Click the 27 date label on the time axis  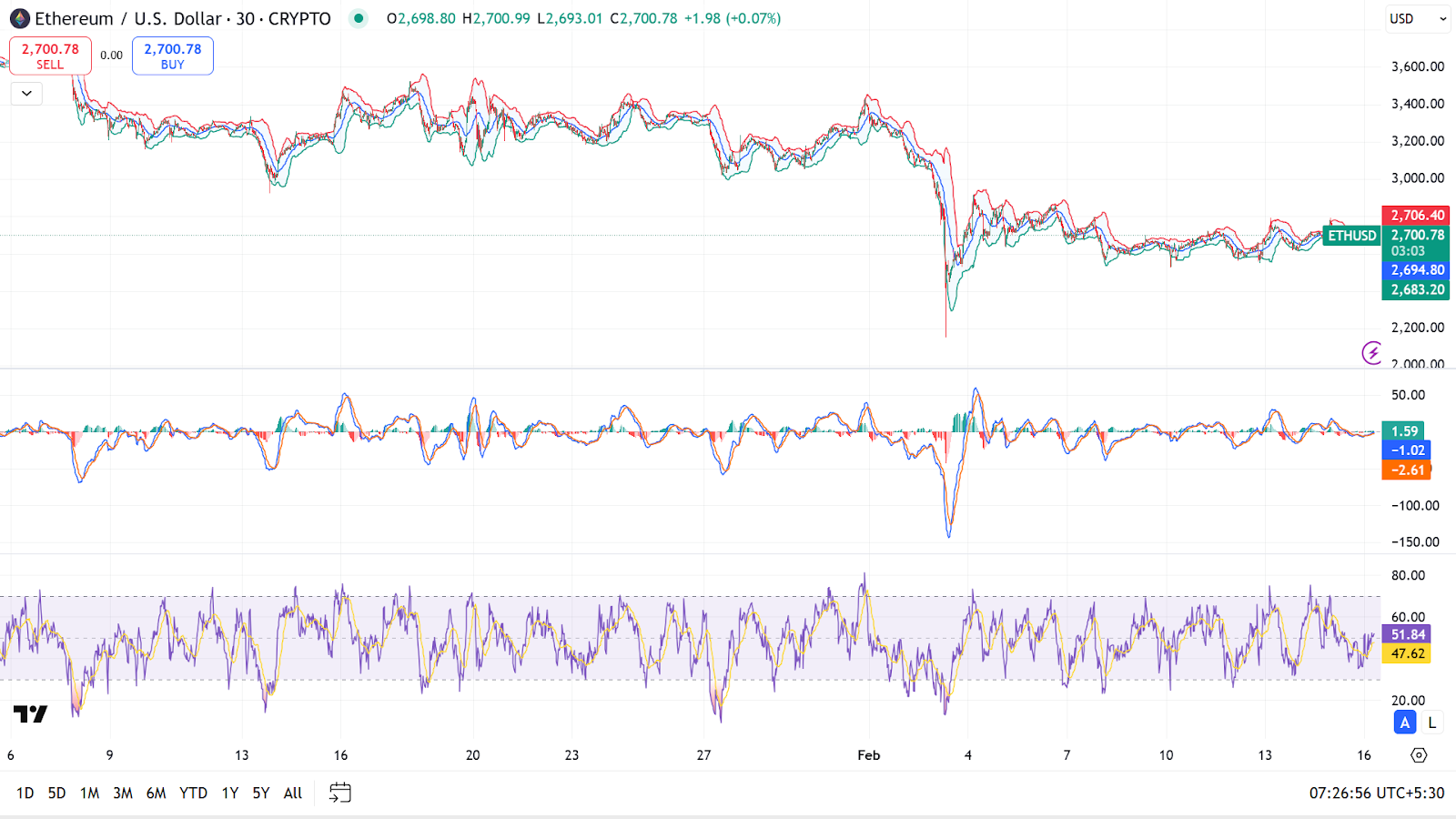(704, 755)
